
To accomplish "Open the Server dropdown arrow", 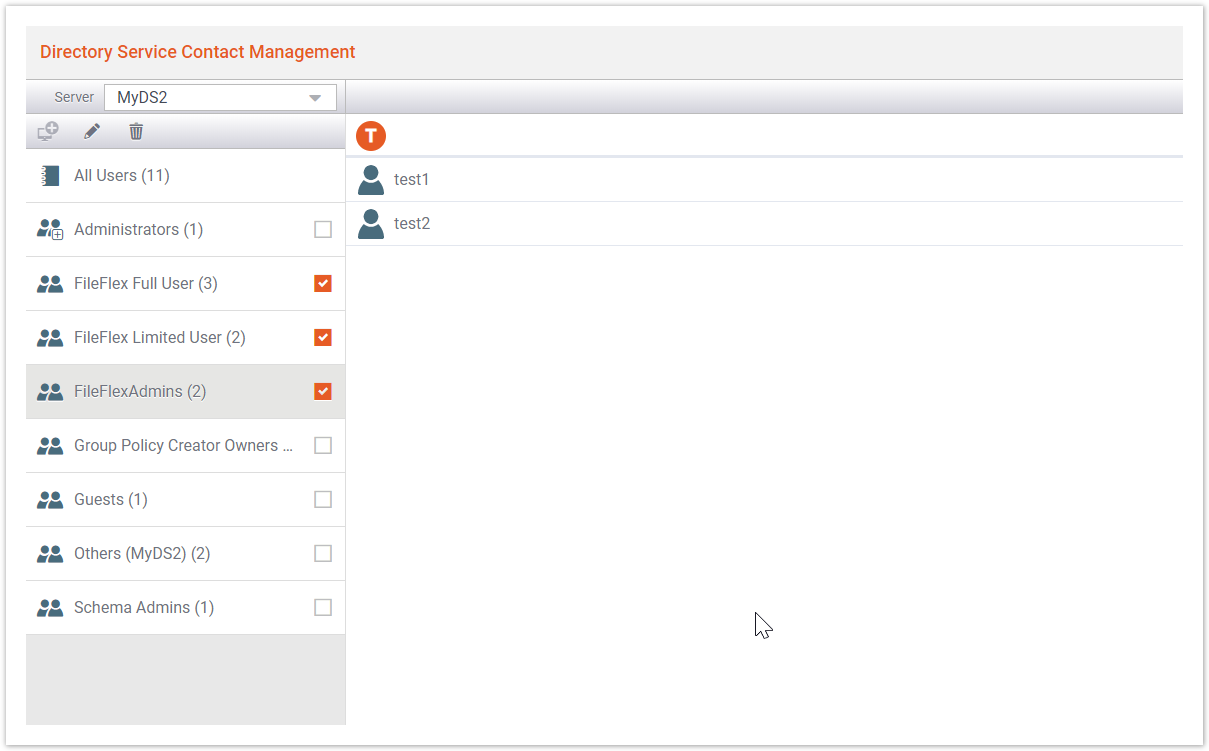I will [315, 98].
